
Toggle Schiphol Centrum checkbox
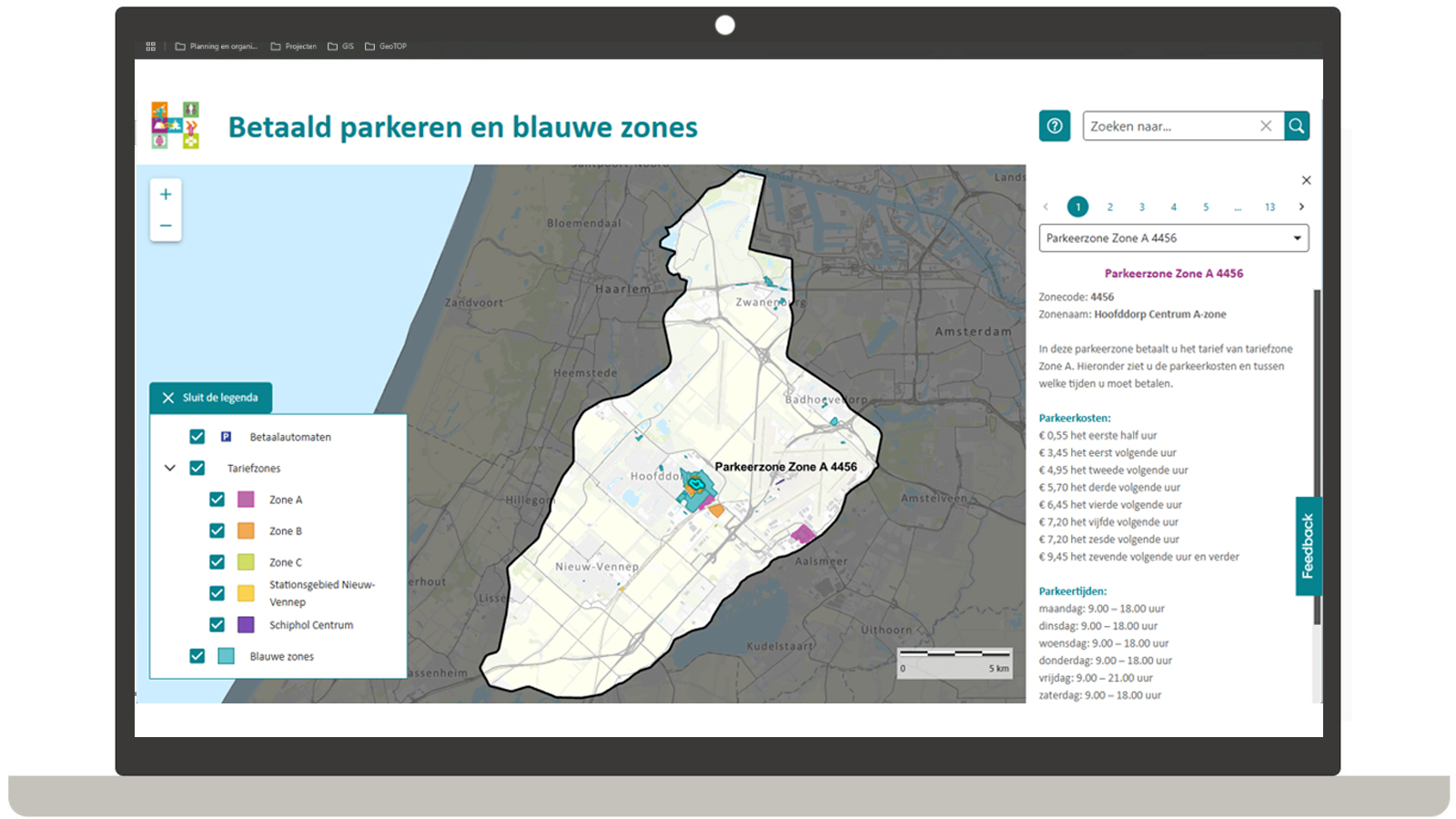pyautogui.click(x=217, y=625)
